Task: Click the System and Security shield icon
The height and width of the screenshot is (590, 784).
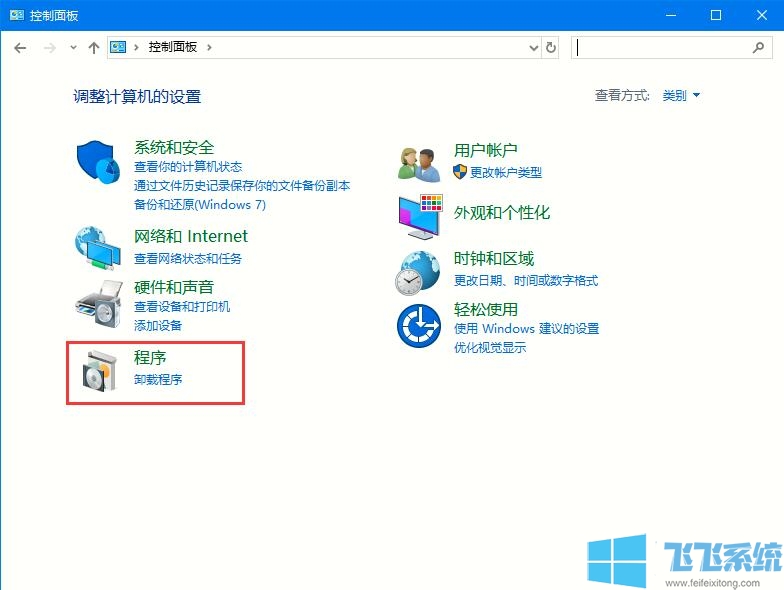Action: point(98,161)
